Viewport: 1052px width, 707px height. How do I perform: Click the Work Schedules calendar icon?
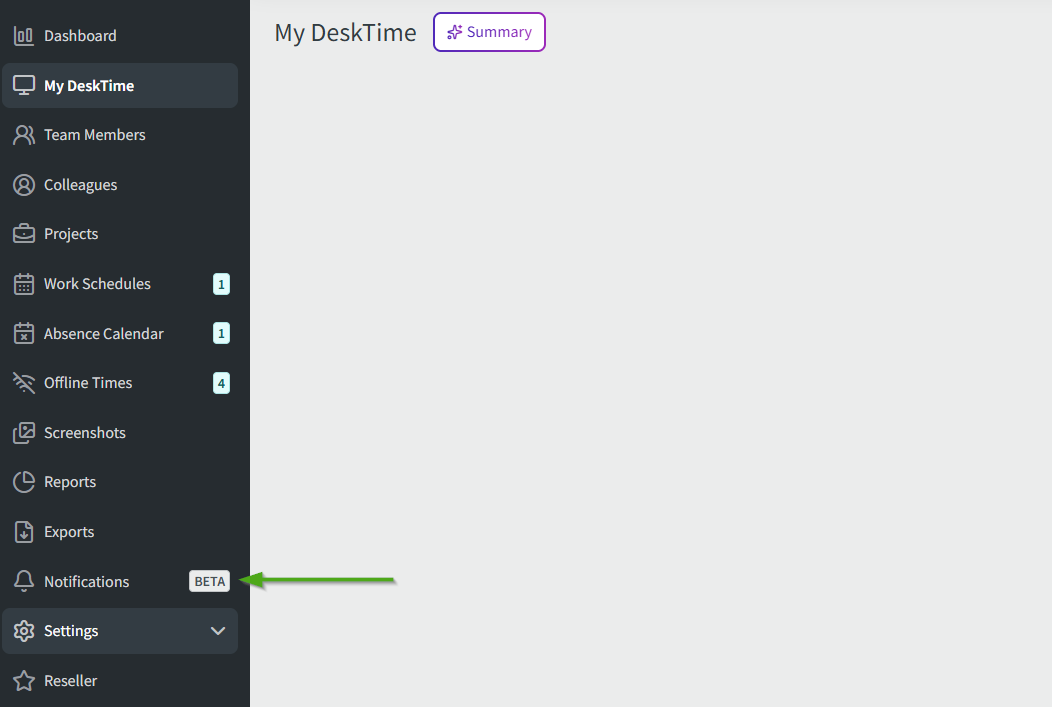[x=24, y=284]
